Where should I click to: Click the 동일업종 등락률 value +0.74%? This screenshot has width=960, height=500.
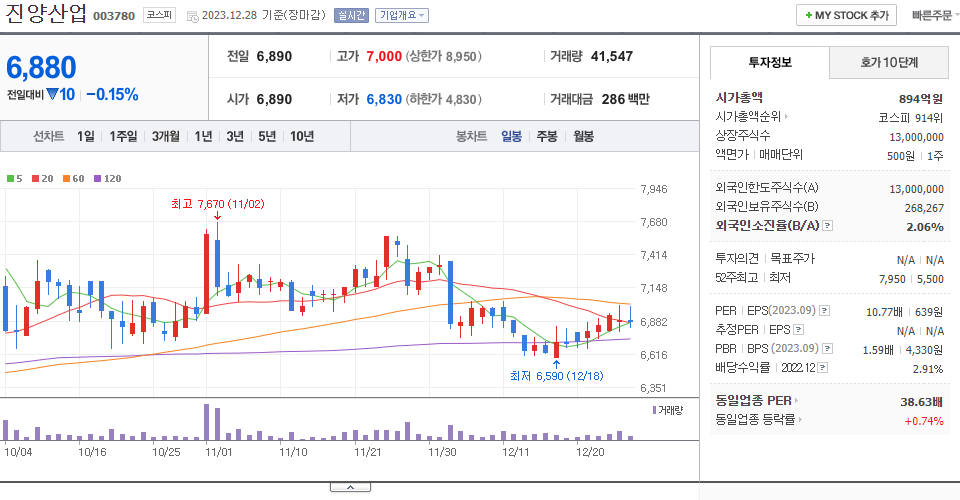click(x=924, y=421)
